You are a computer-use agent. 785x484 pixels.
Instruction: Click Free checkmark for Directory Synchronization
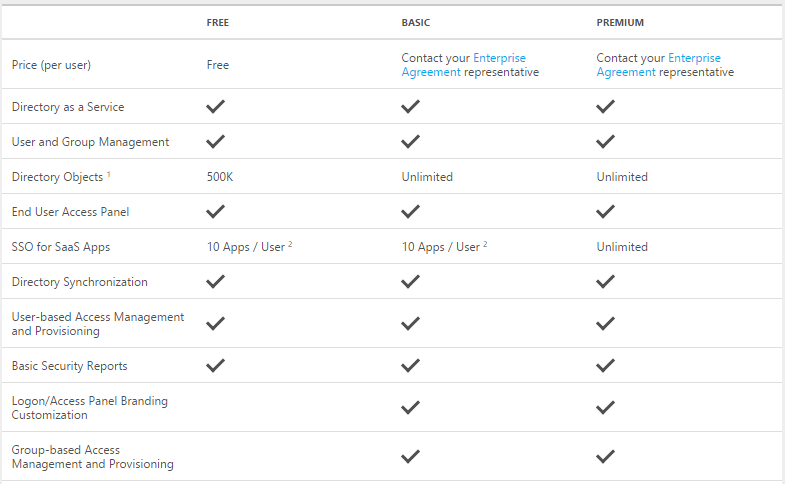coord(216,282)
